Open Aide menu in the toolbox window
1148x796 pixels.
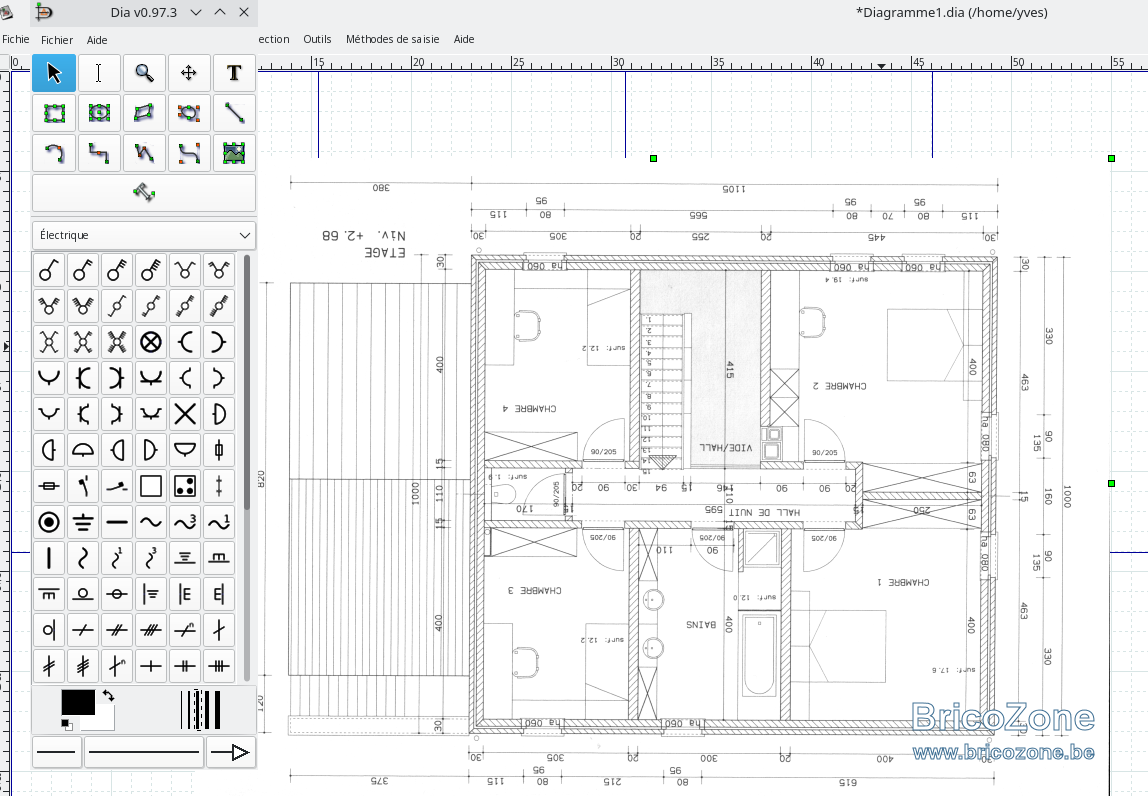coord(97,40)
